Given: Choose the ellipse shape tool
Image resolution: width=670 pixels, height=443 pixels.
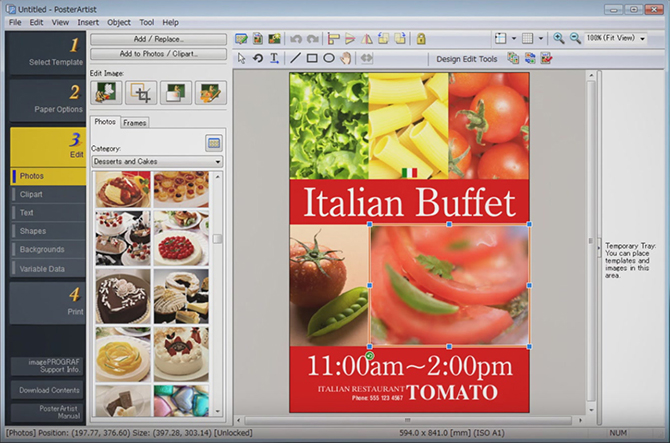Looking at the screenshot, I should tap(328, 58).
